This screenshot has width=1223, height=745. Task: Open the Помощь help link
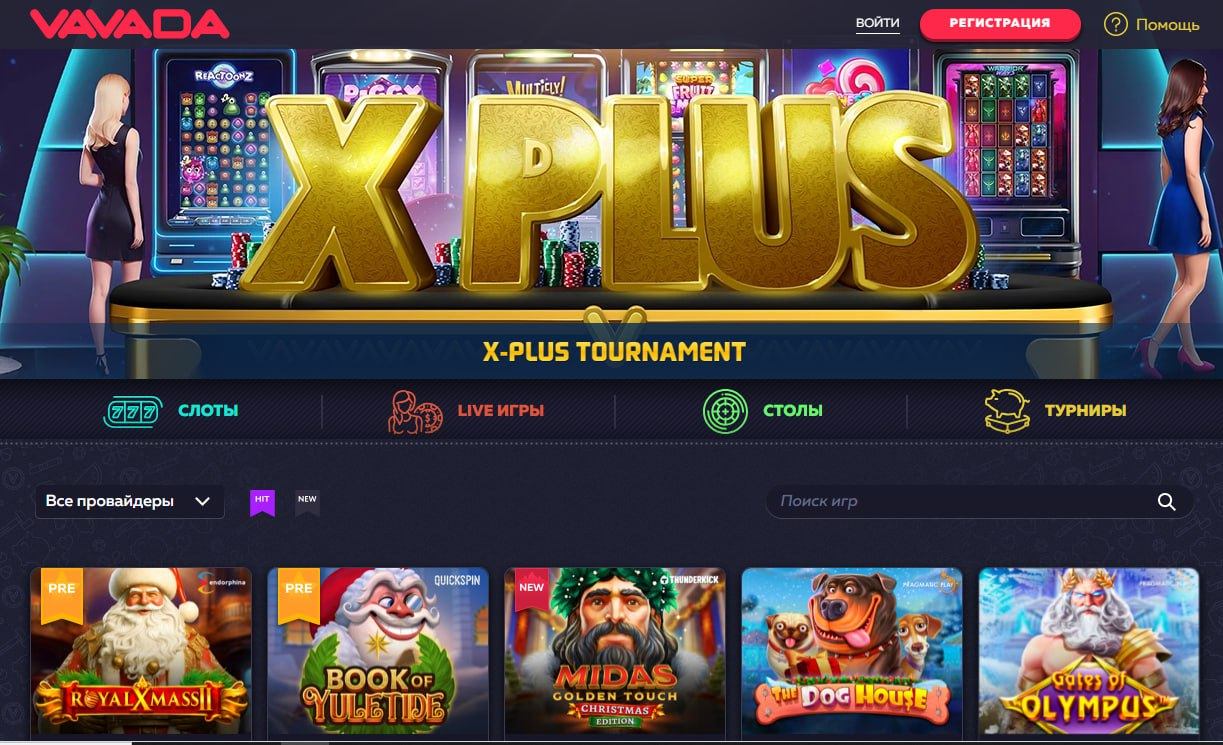(x=1167, y=24)
